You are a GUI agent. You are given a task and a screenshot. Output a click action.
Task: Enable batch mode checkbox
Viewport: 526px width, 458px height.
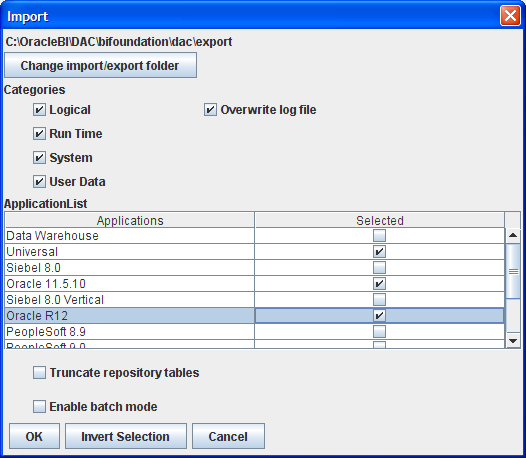coord(39,406)
